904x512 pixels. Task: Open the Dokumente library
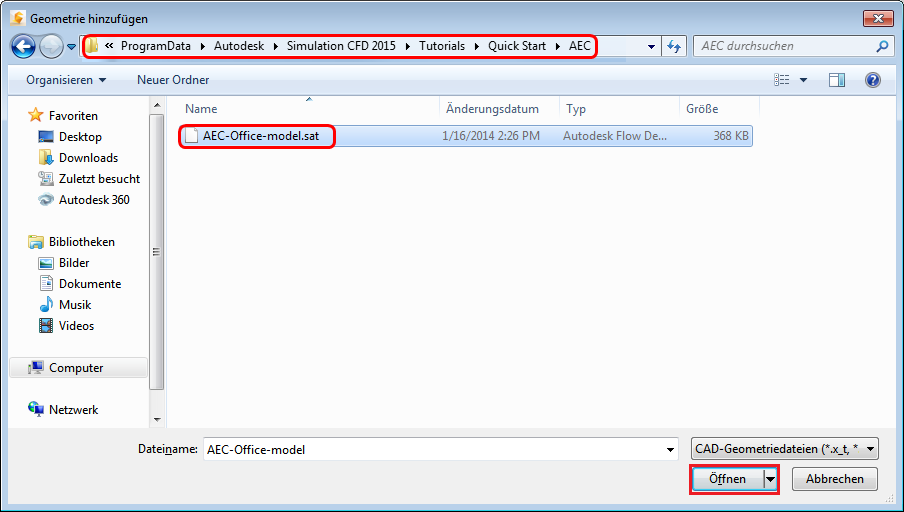click(x=90, y=284)
